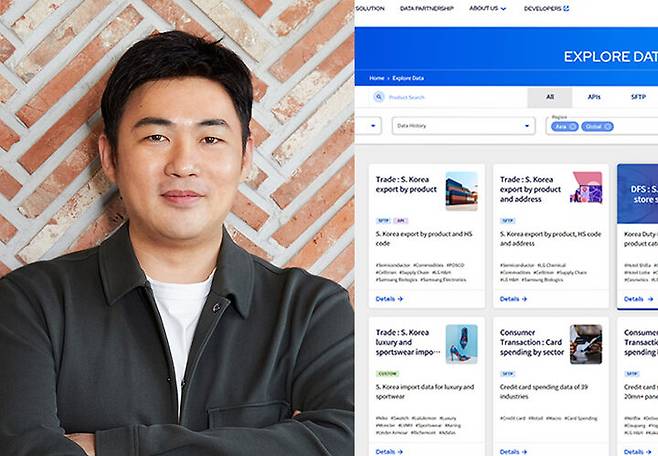Open Details on the DFS card

pyautogui.click(x=638, y=299)
